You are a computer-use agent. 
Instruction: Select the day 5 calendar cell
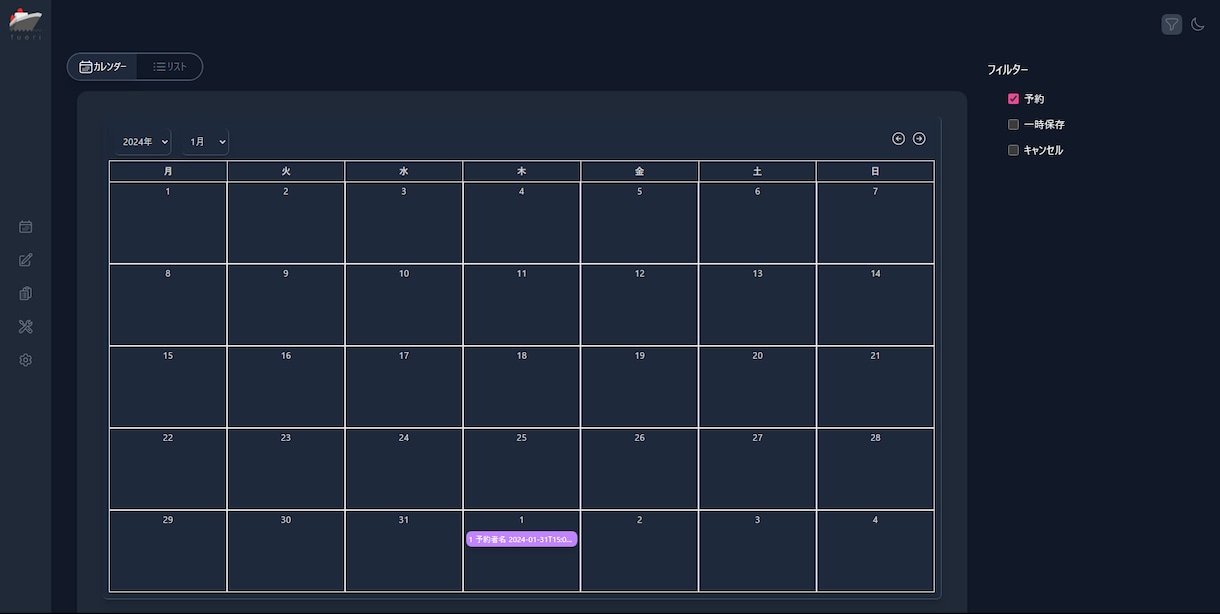pyautogui.click(x=640, y=223)
